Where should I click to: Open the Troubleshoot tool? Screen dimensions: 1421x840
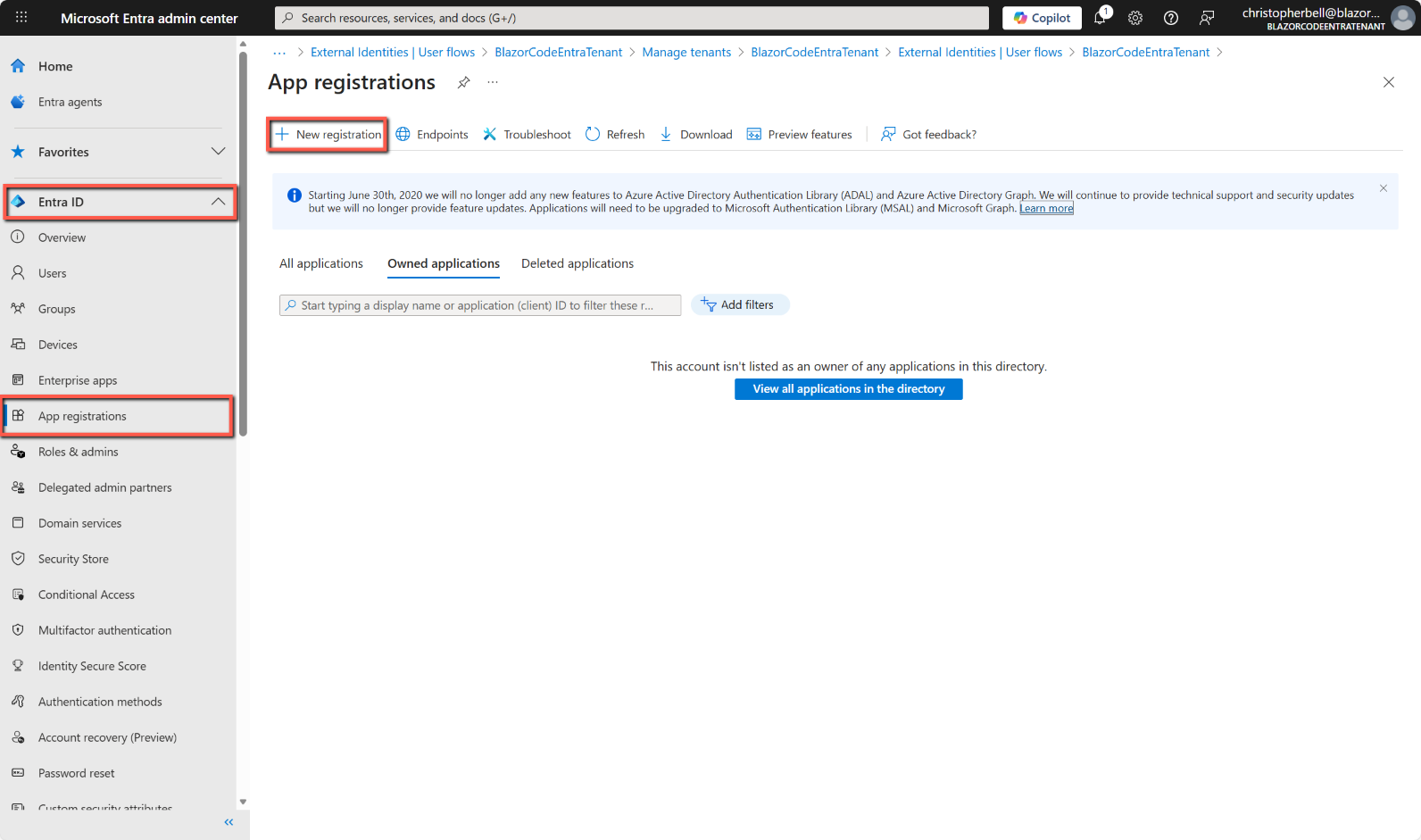[527, 135]
